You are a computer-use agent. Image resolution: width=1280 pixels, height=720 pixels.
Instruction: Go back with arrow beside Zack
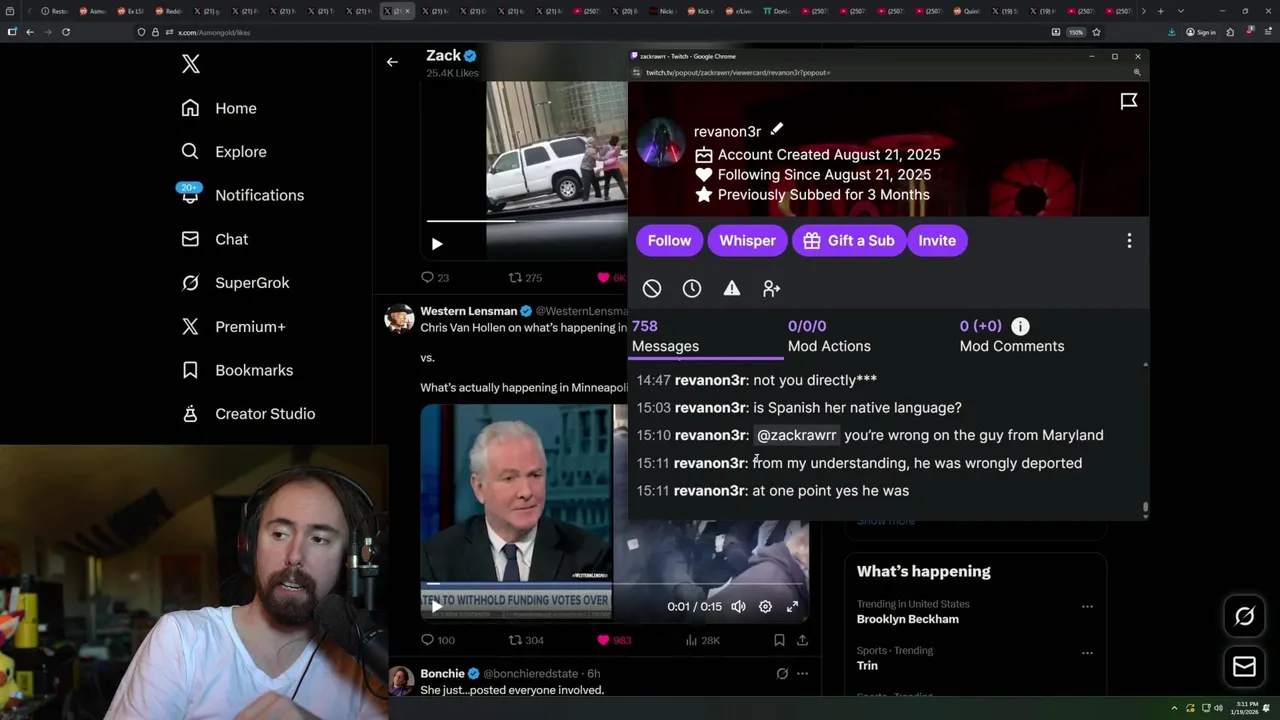click(392, 62)
